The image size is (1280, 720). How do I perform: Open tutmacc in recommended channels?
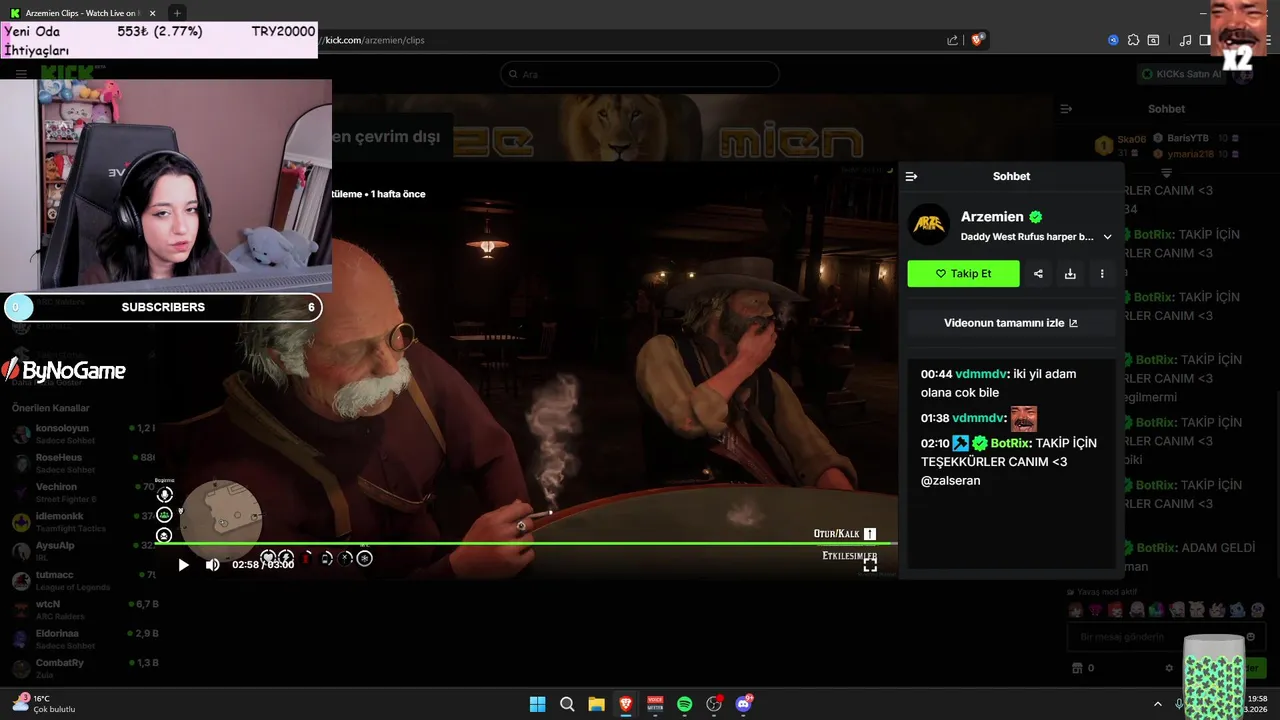(x=85, y=580)
